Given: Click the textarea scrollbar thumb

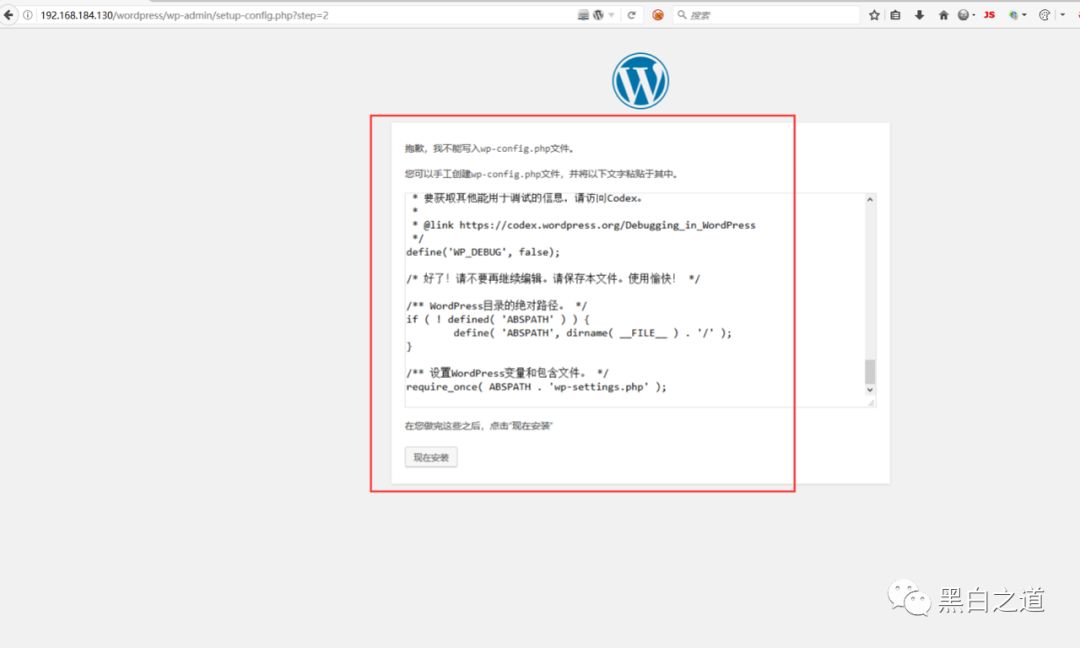Looking at the screenshot, I should (870, 371).
